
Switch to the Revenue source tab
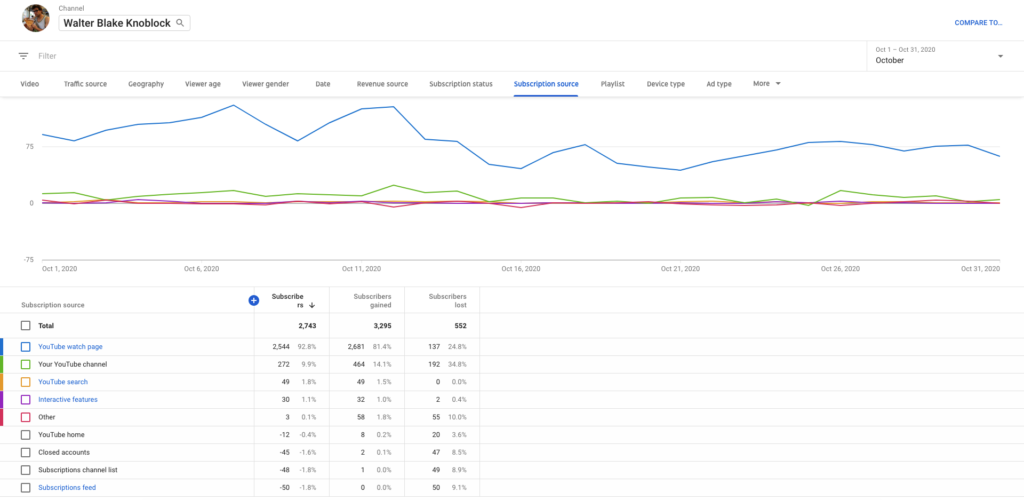(382, 84)
